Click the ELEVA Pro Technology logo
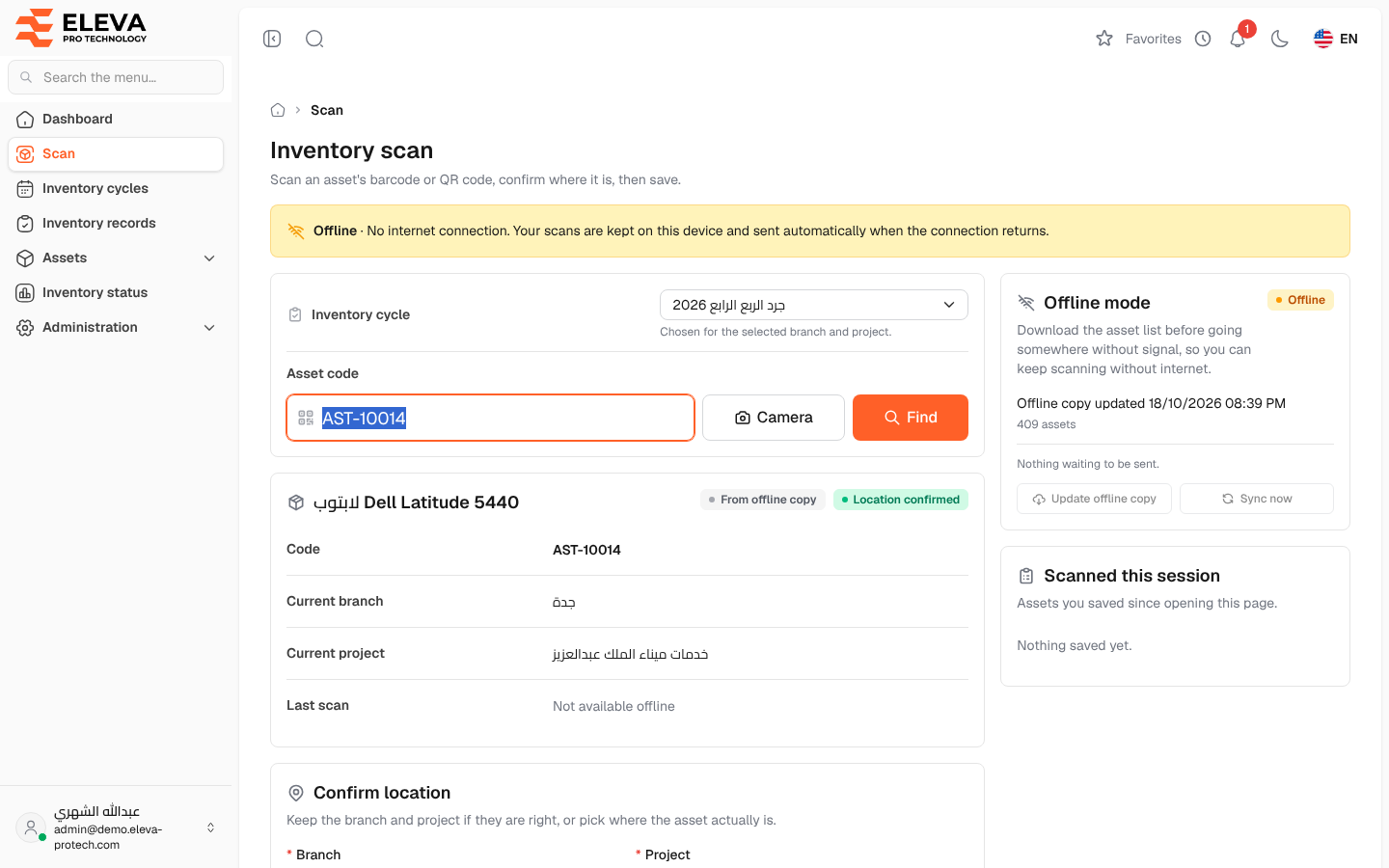Screen dimensions: 1389x868 click(81, 27)
